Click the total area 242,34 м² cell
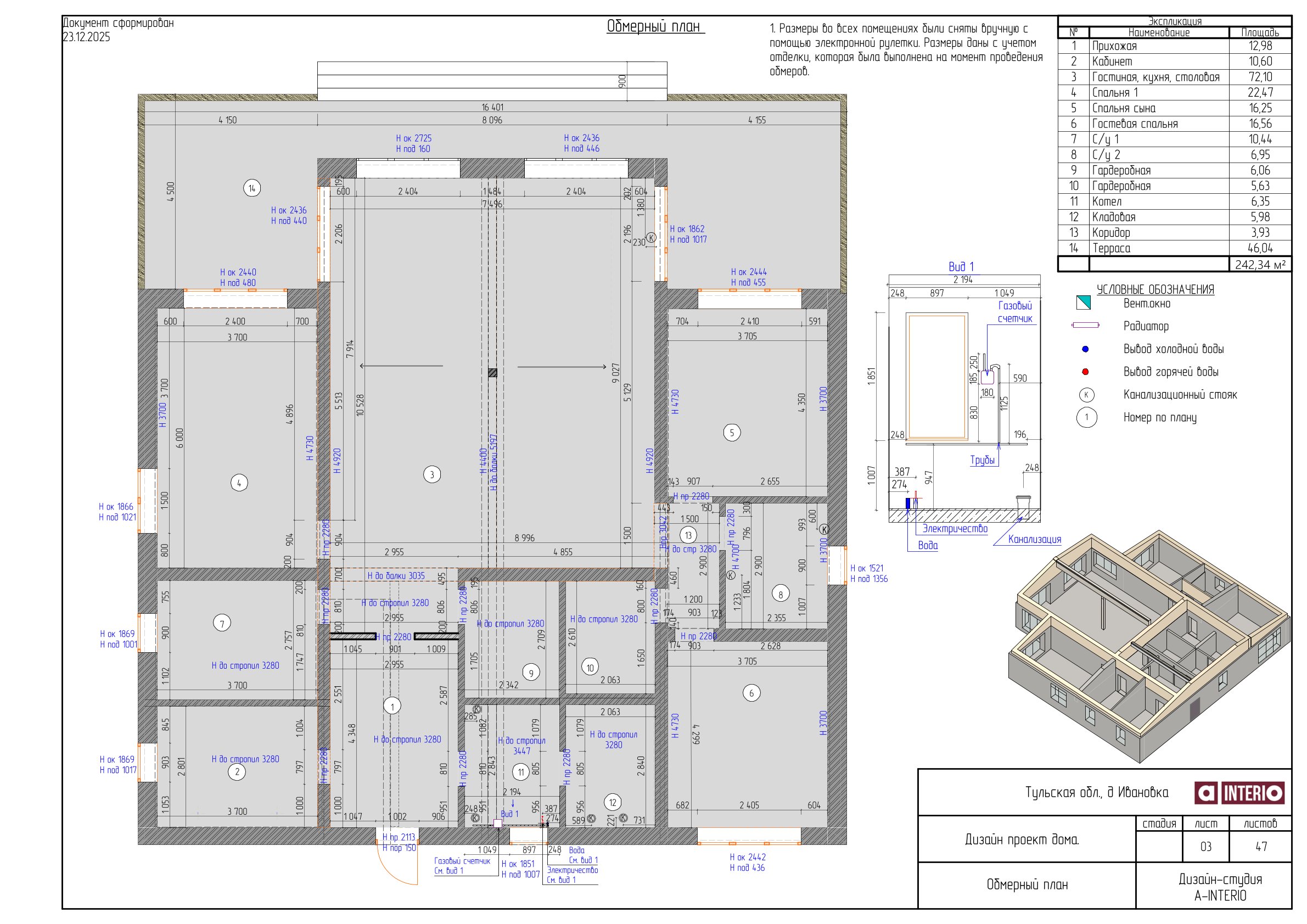This screenshot has width=1307, height=924. [1259, 265]
